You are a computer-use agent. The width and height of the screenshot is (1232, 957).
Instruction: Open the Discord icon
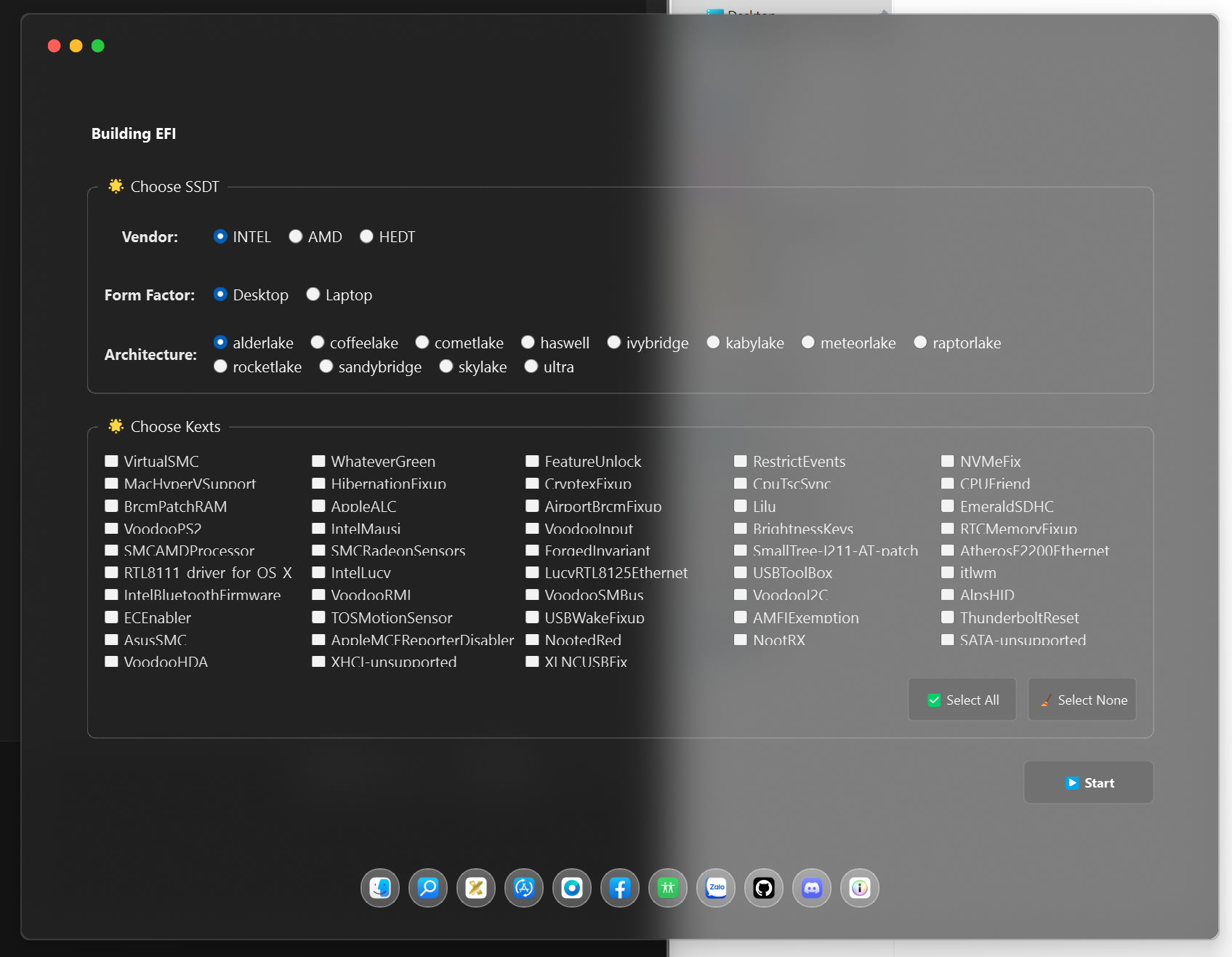[811, 888]
